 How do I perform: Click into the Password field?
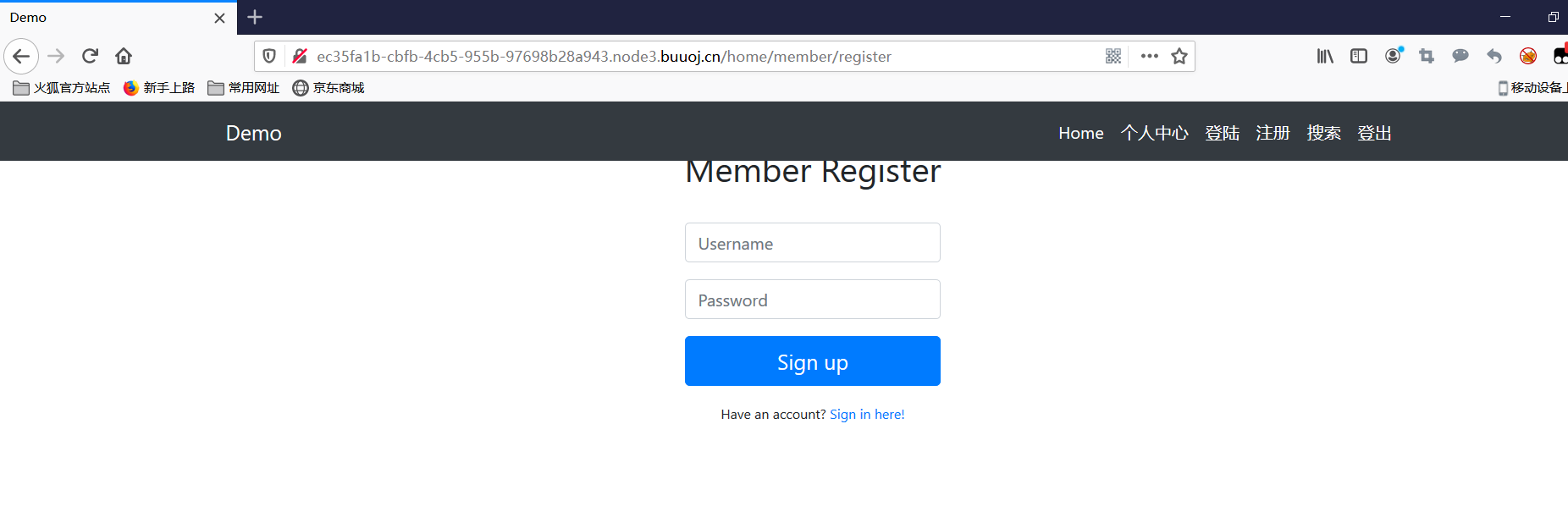812,300
